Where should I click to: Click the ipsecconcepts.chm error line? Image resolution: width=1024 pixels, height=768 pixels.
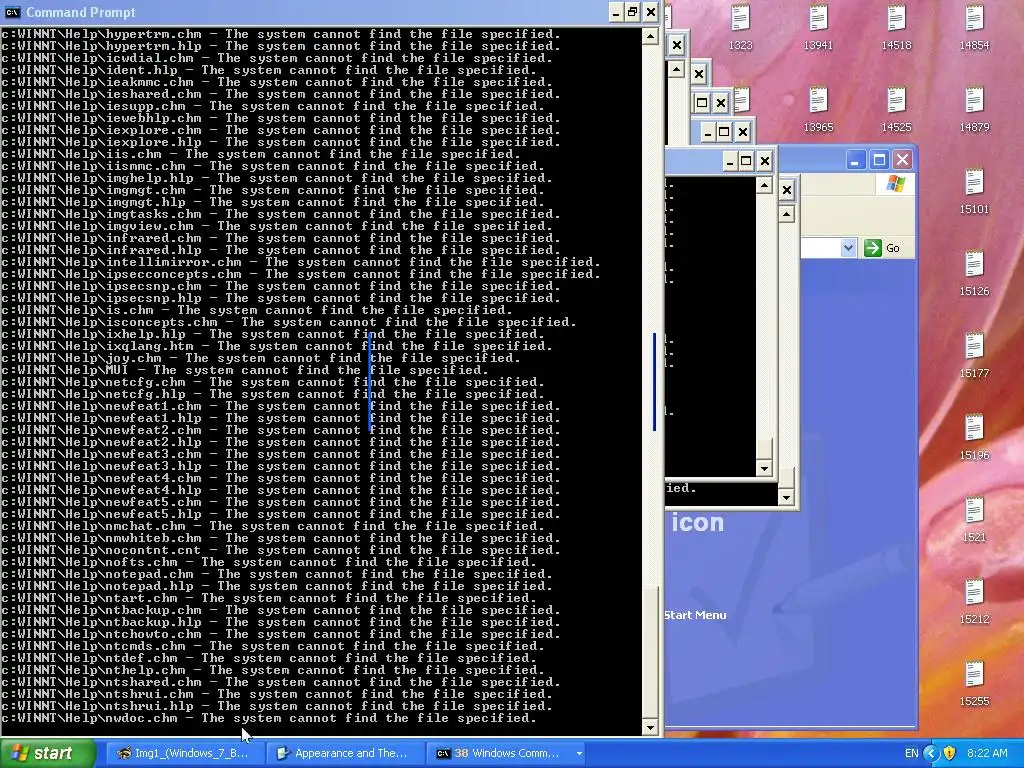(301, 274)
